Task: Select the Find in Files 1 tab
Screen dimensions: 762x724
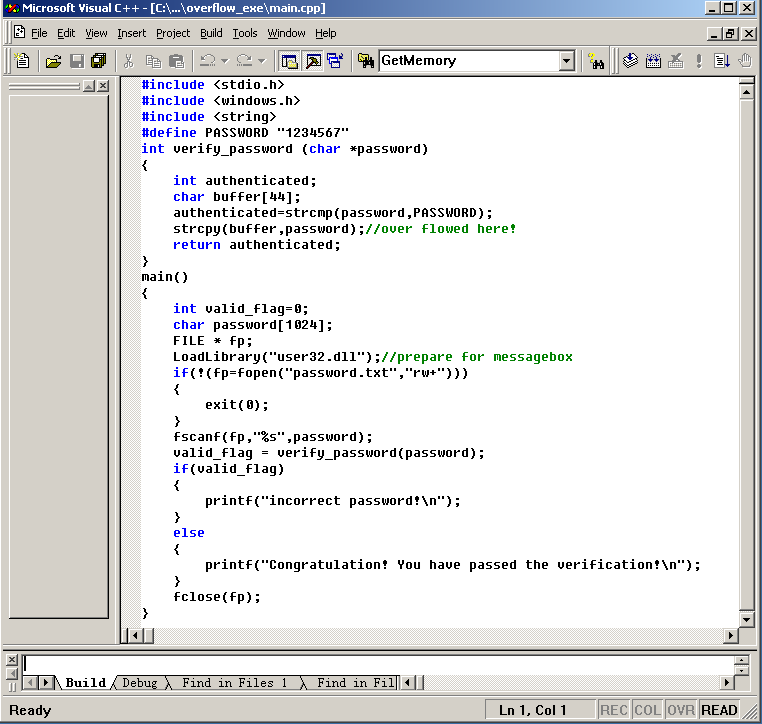Action: pyautogui.click(x=234, y=683)
